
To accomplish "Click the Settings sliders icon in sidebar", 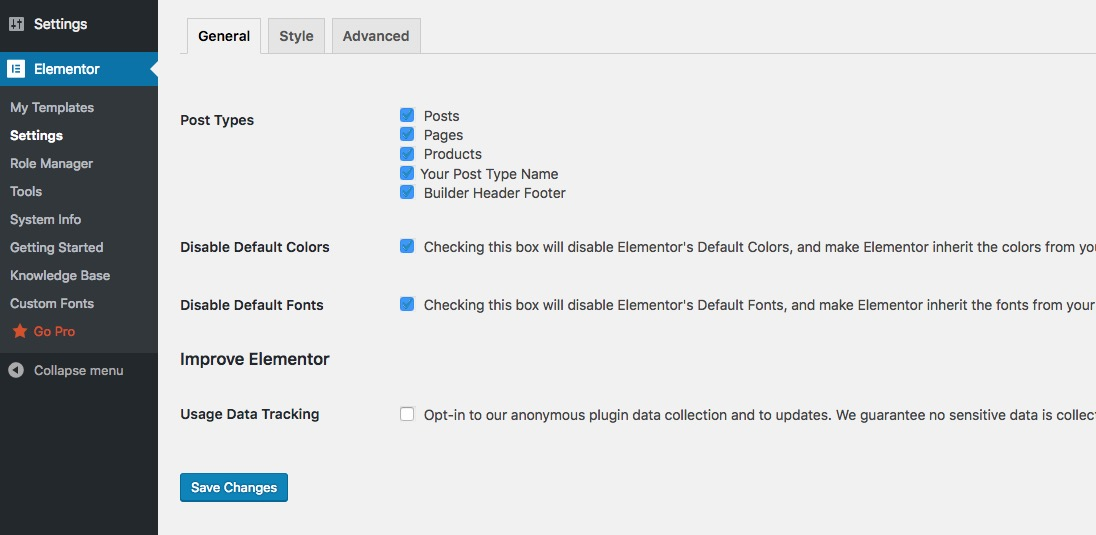I will 16,24.
